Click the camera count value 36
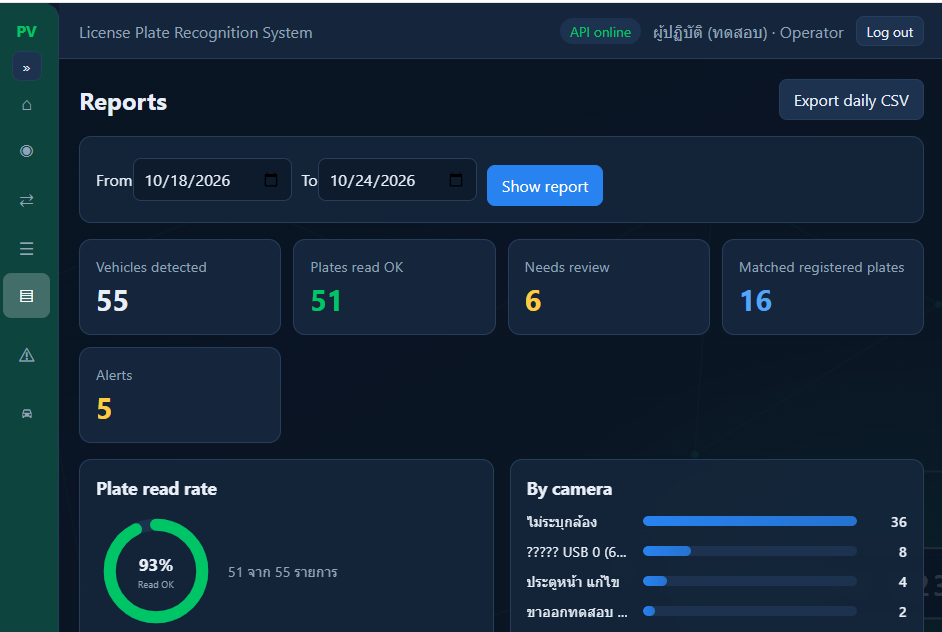Viewport: 942px width, 632px height. [898, 521]
